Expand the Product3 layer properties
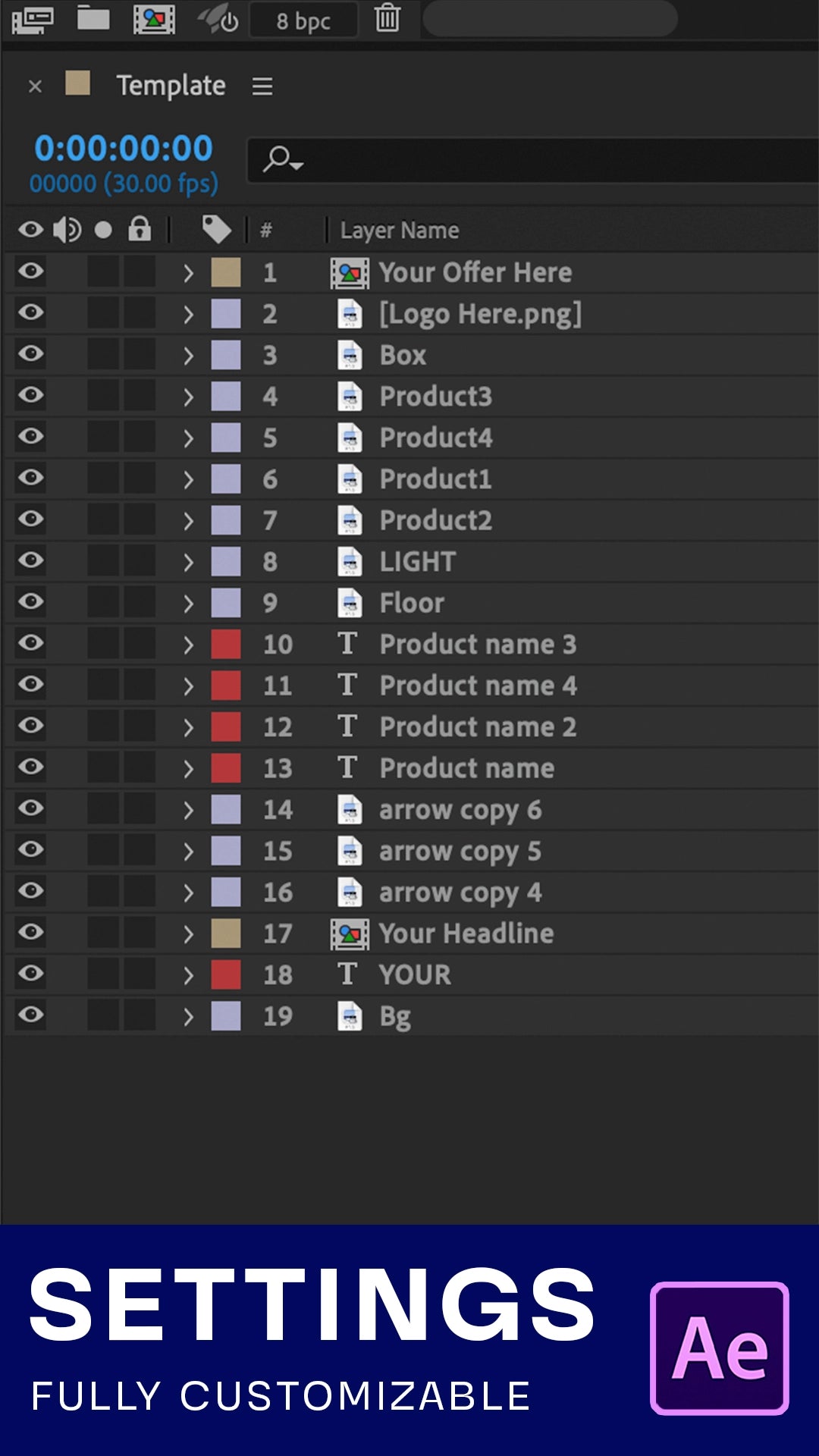Image resolution: width=819 pixels, height=1456 pixels. click(189, 397)
